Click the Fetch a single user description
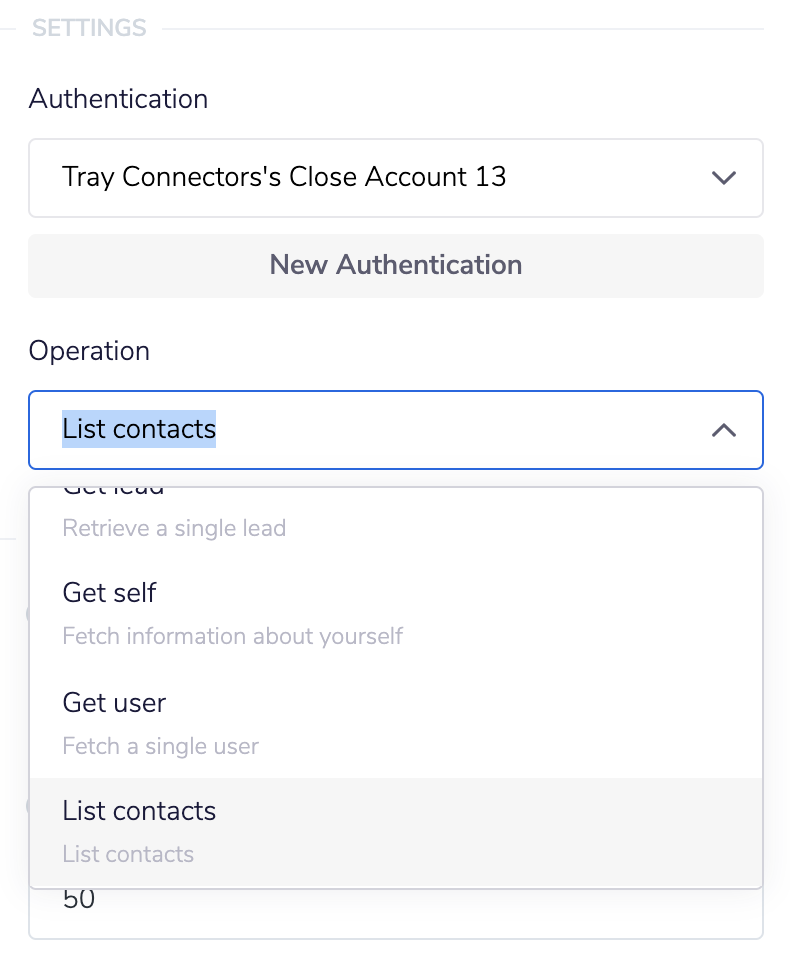The image size is (790, 956). pyautogui.click(x=160, y=746)
